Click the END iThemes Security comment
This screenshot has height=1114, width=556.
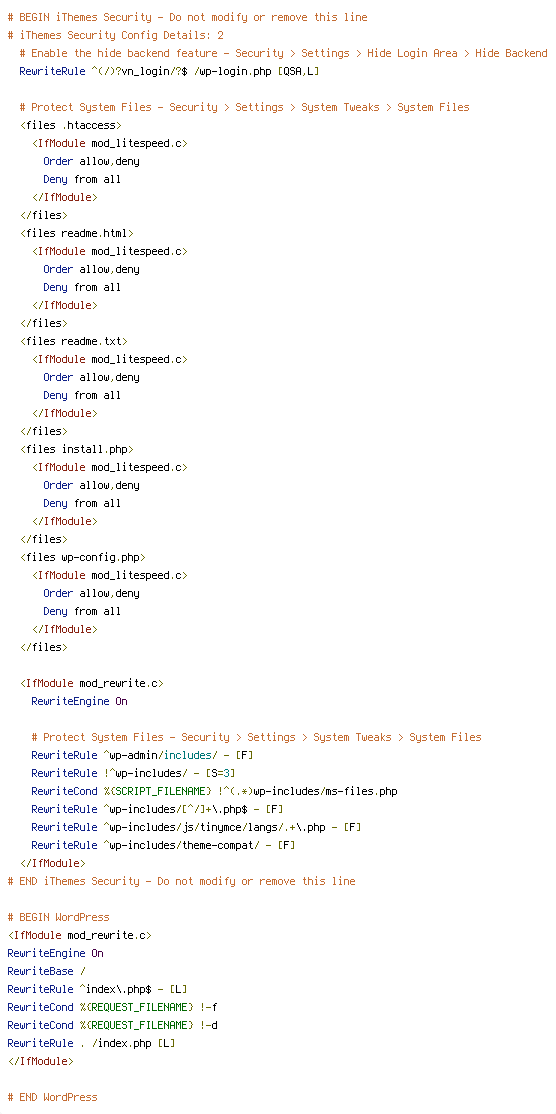[181, 881]
